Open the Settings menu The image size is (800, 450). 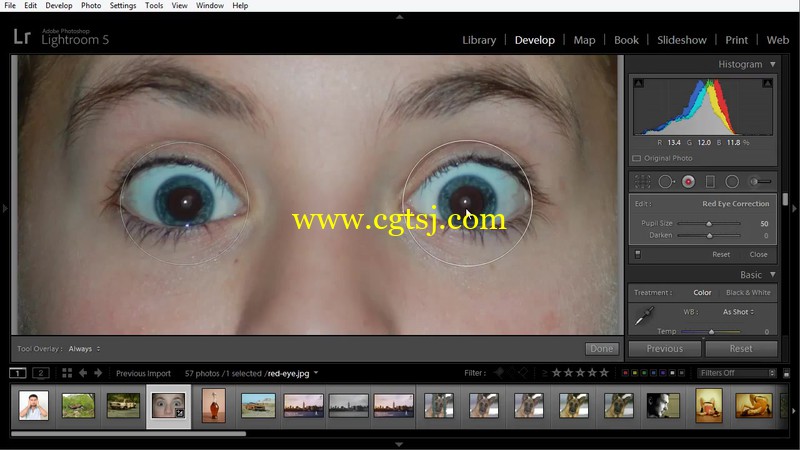[x=123, y=6]
